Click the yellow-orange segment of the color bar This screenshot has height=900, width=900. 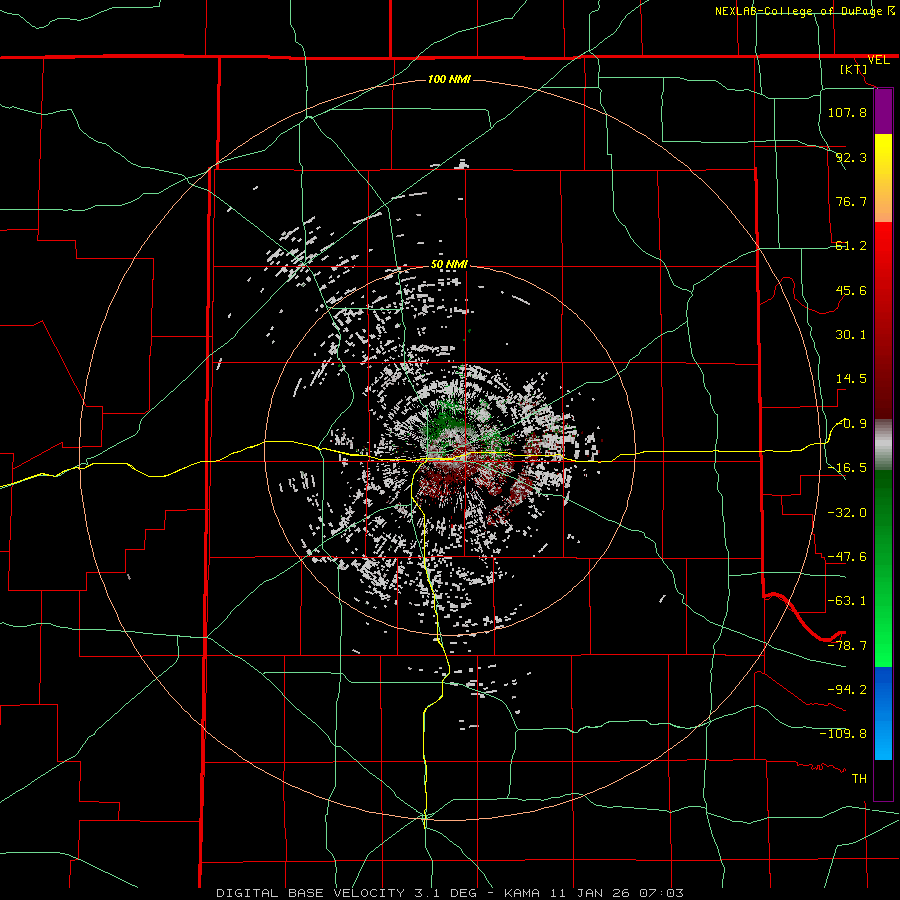pos(883,178)
